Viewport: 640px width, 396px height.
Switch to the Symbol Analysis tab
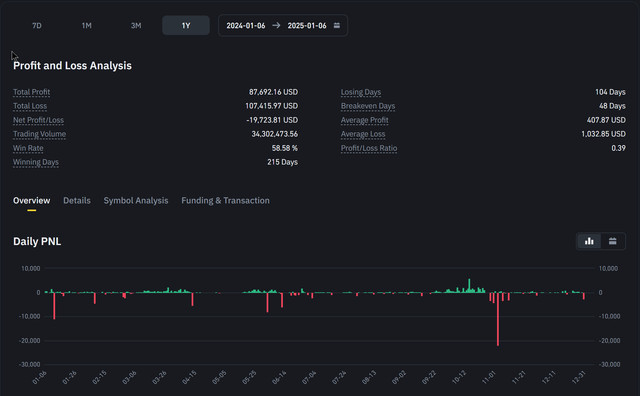[x=136, y=200]
